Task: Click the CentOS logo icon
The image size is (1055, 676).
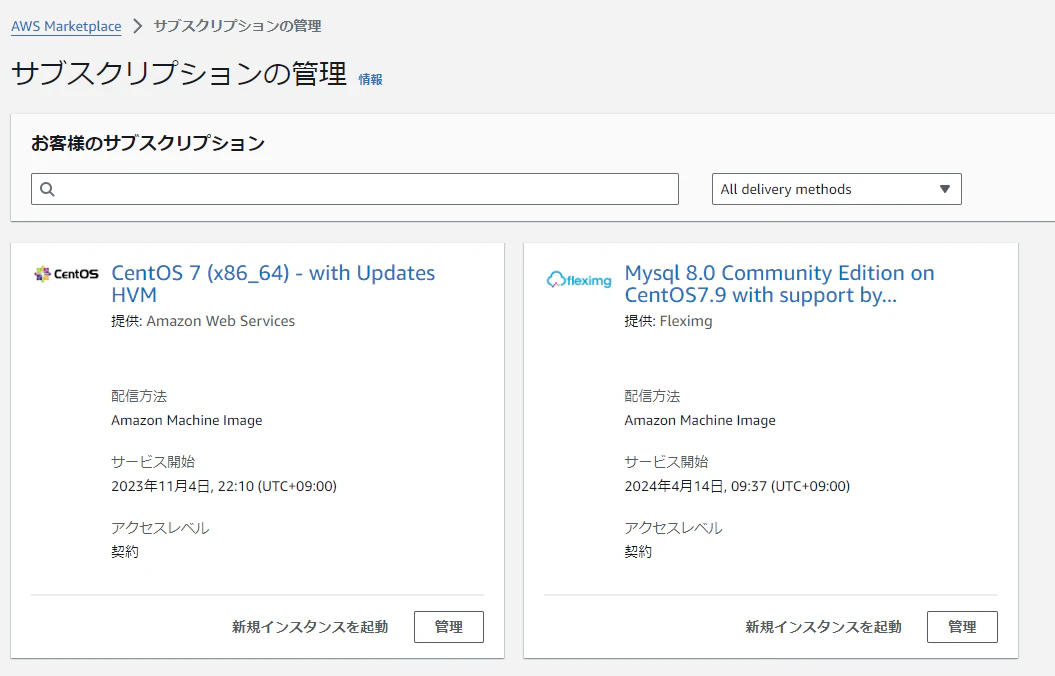Action: [x=66, y=274]
